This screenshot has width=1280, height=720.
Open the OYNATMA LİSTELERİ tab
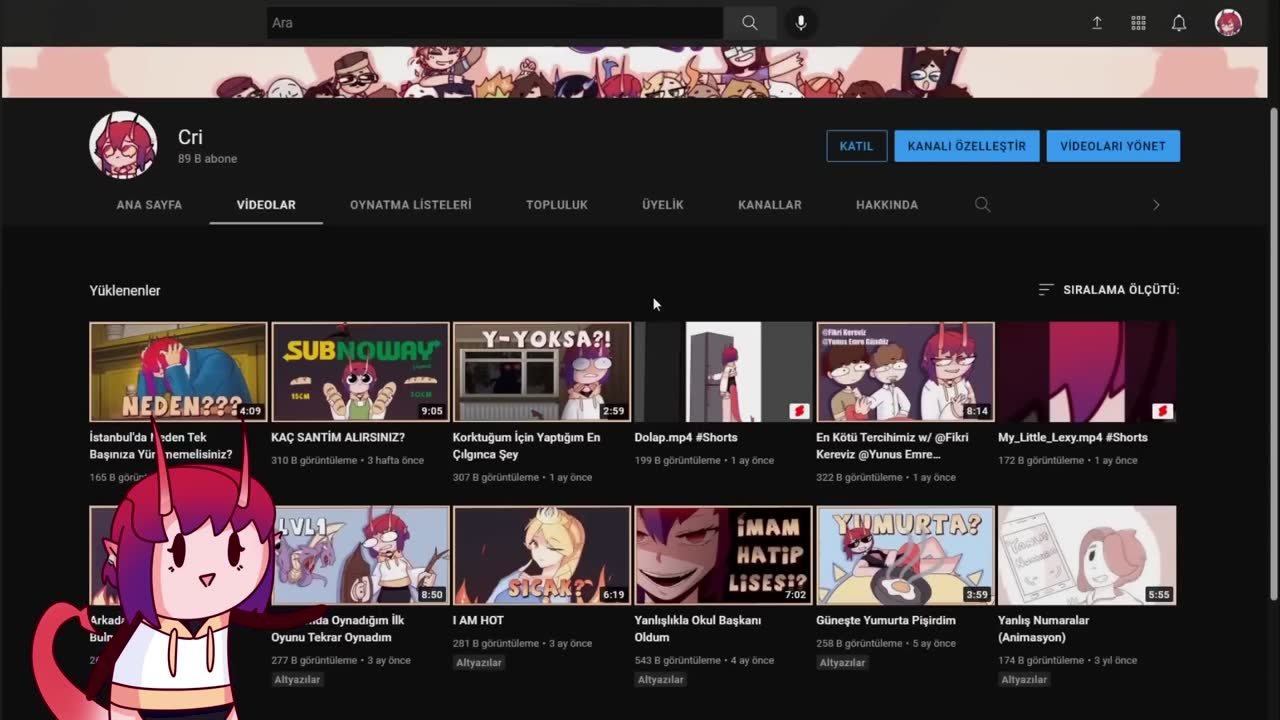410,205
